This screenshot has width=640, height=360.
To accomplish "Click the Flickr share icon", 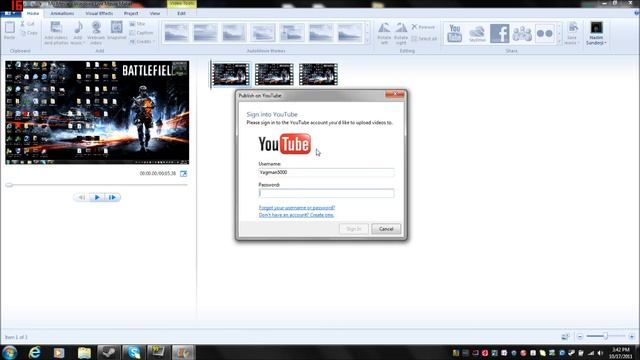I will pos(544,33).
